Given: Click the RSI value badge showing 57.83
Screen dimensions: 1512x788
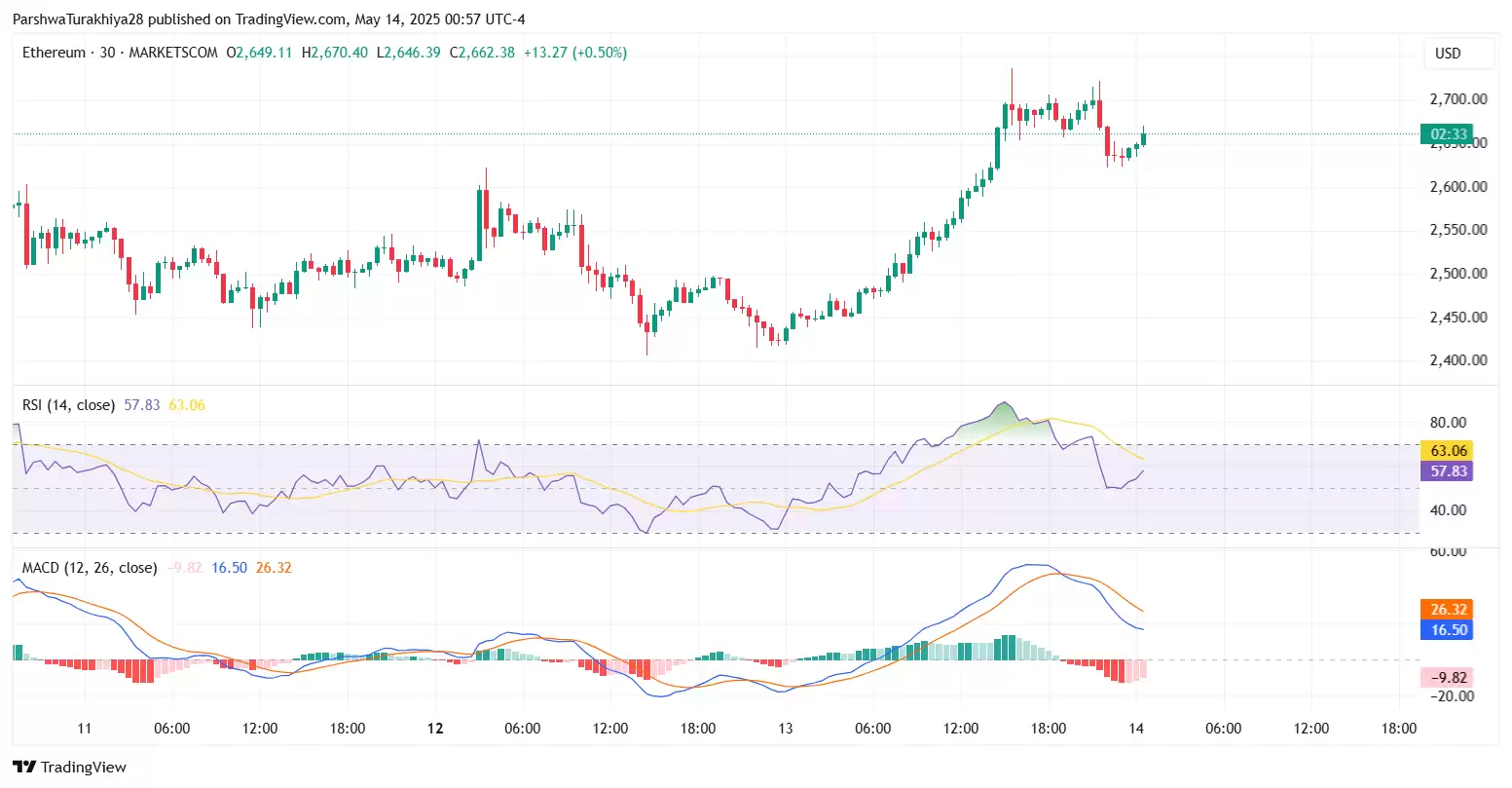Looking at the screenshot, I should 1448,471.
